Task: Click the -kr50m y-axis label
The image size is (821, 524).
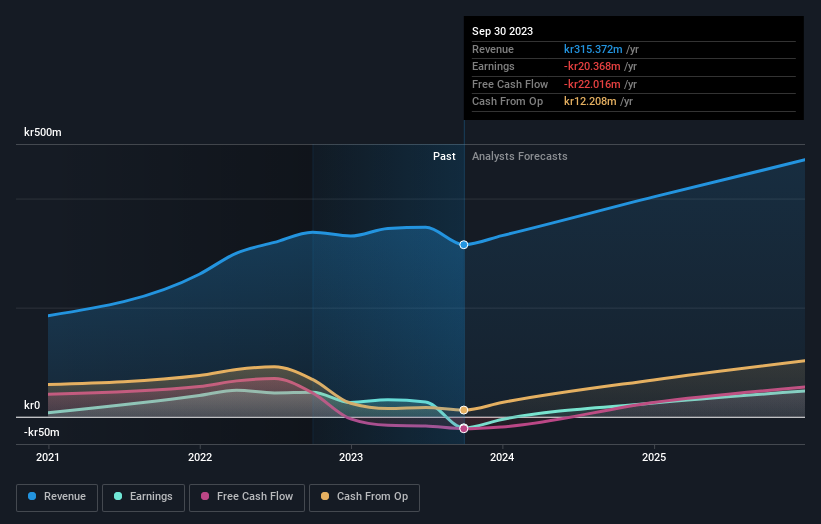Action: pyautogui.click(x=41, y=432)
